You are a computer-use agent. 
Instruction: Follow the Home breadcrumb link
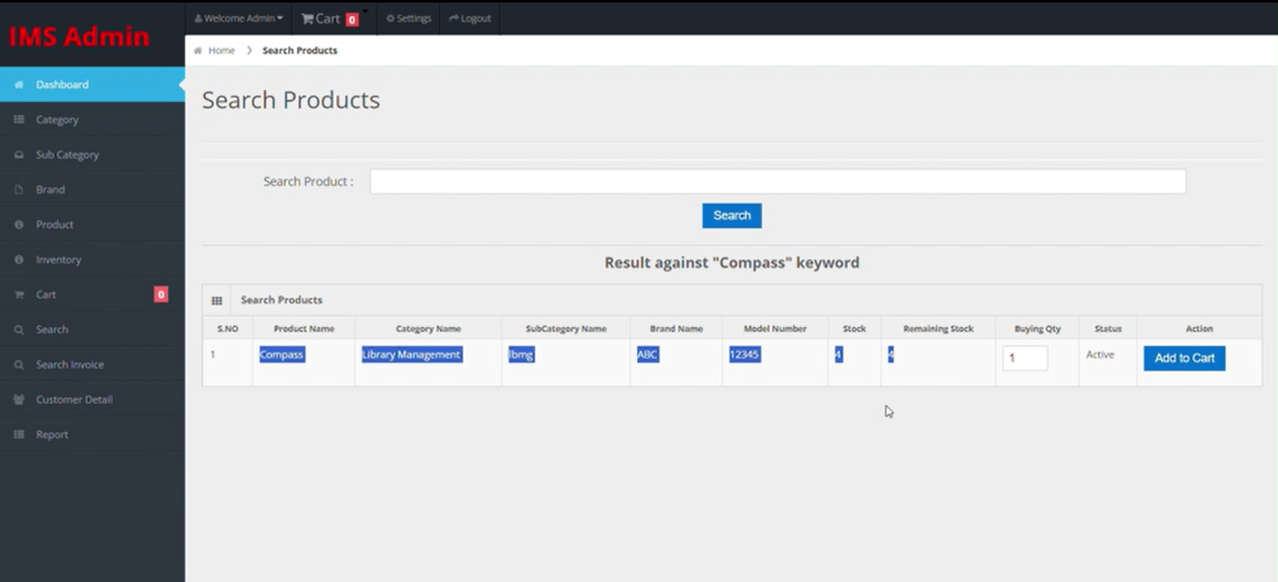point(221,50)
